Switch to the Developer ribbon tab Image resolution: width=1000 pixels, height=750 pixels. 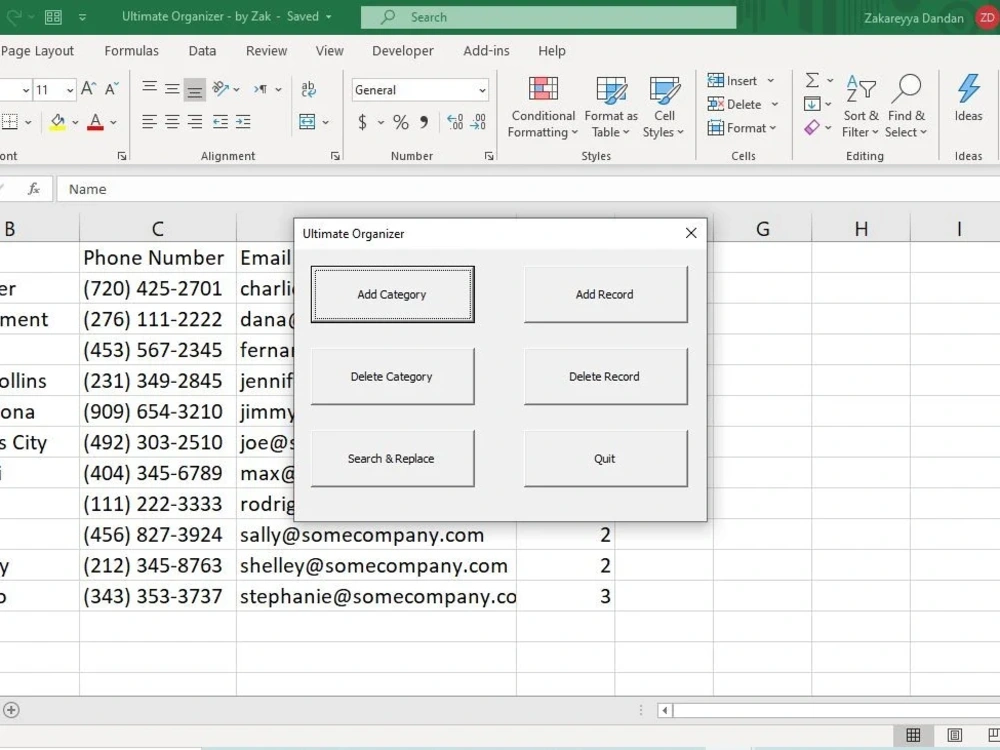(402, 51)
